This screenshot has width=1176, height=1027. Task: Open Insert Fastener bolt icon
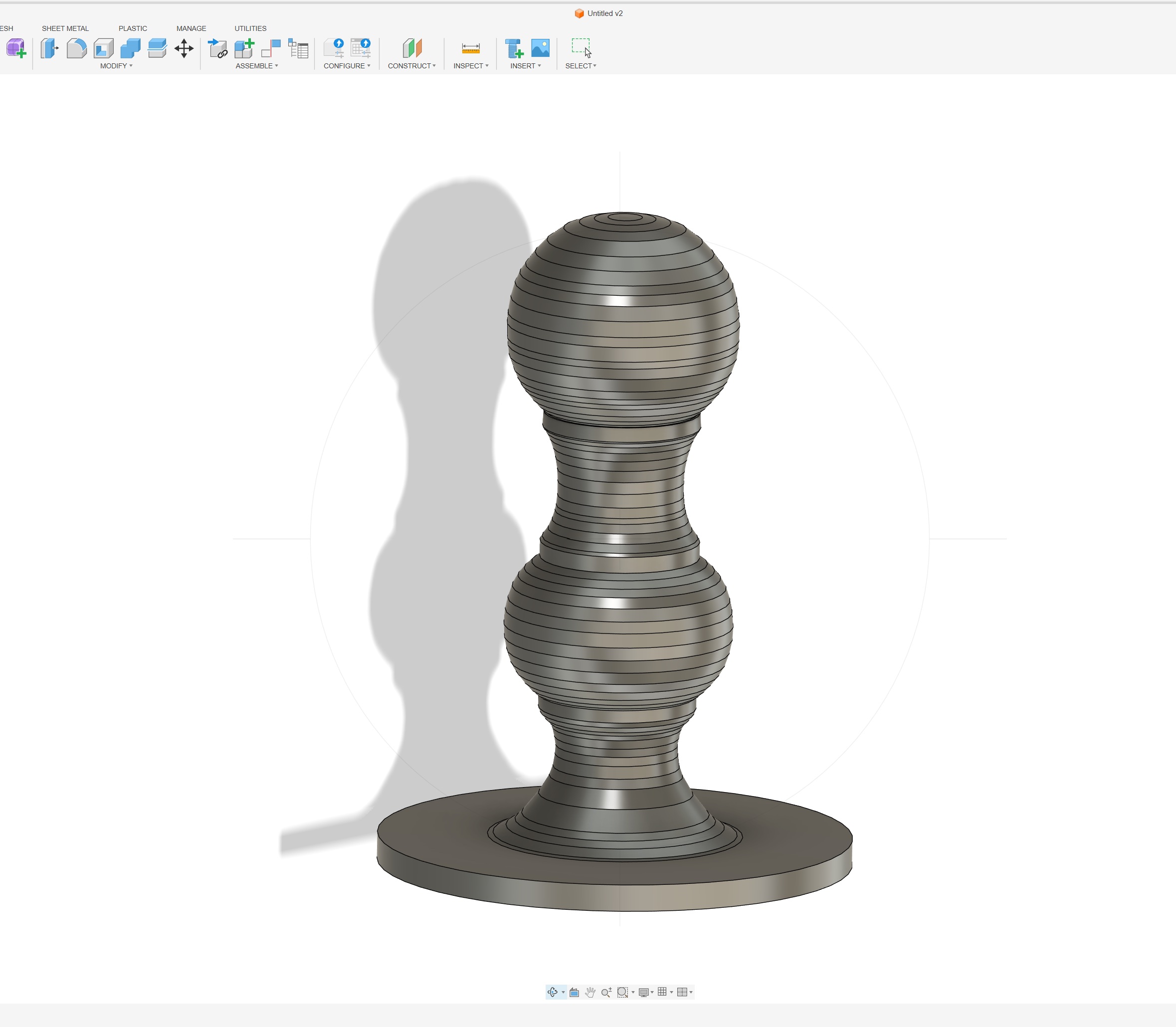[514, 48]
